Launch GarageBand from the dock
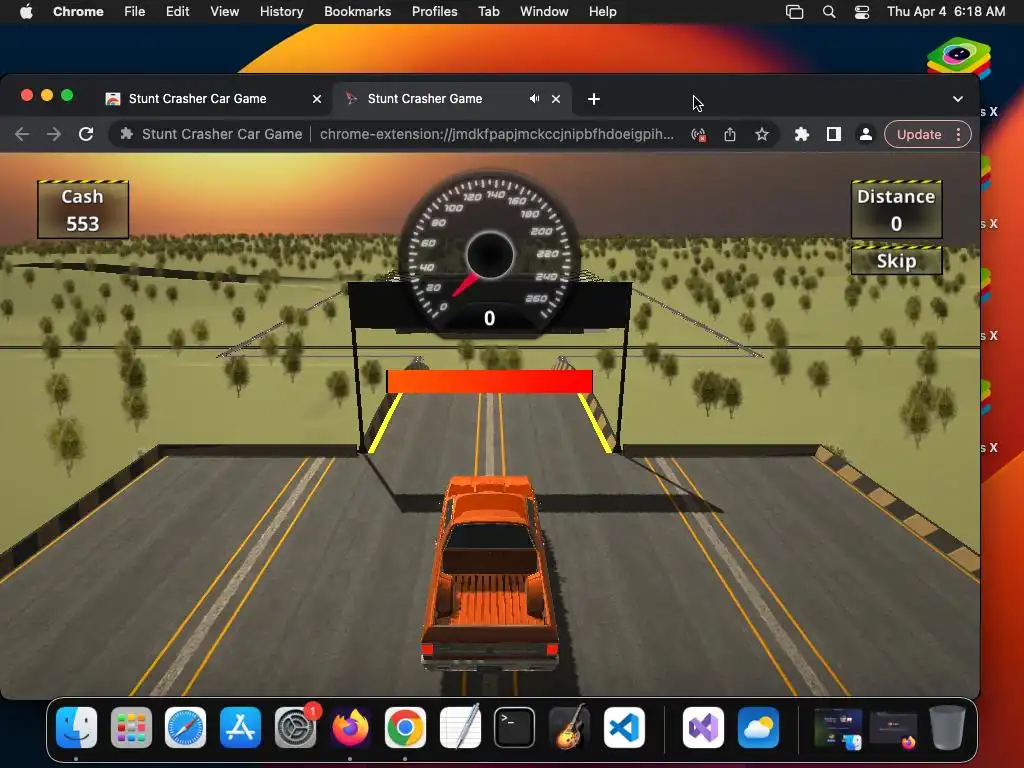The height and width of the screenshot is (768, 1024). [x=569, y=728]
